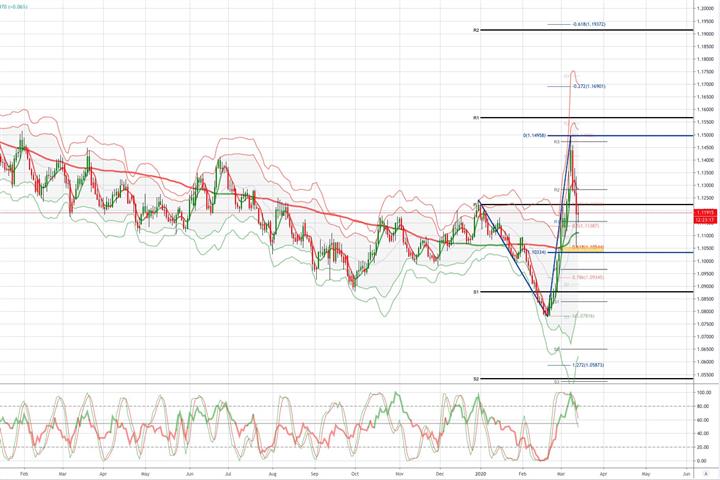Select the S1 pivot support line label
Screen dimensions: 720x480
click(476, 292)
